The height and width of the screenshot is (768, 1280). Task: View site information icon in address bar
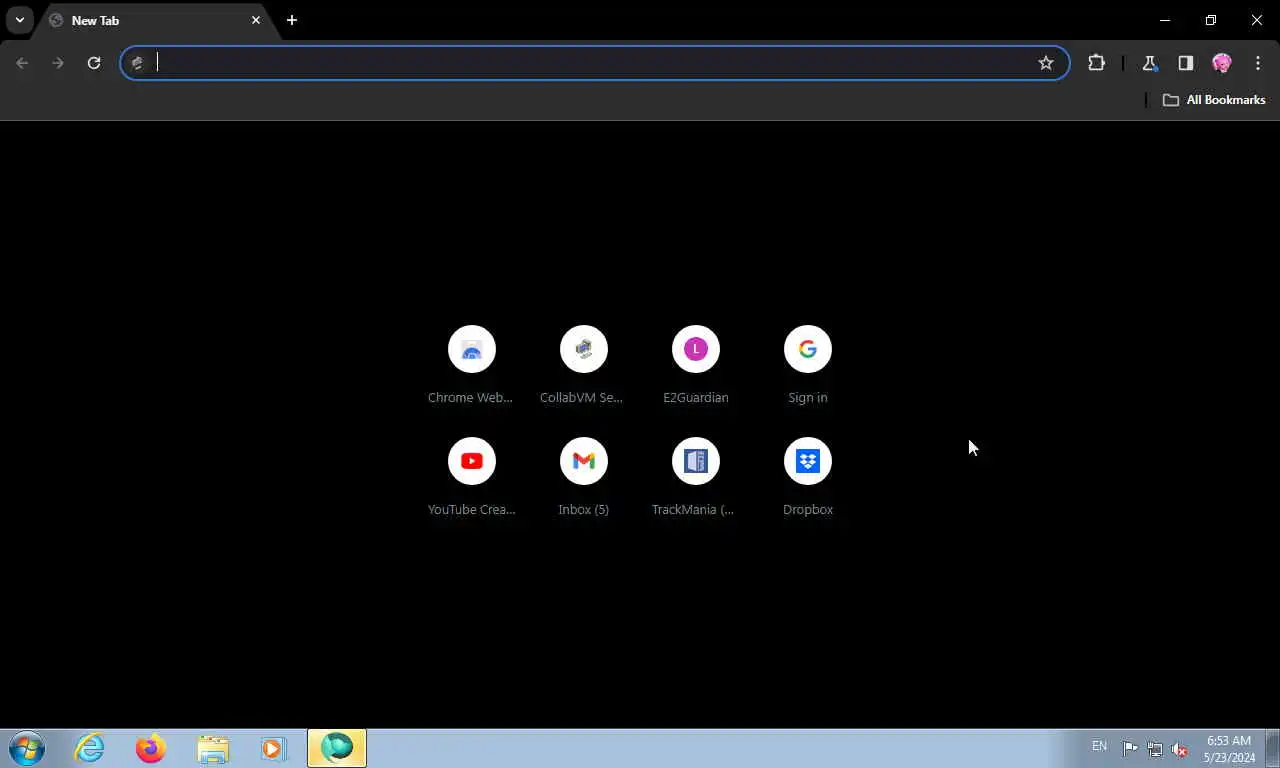click(x=138, y=63)
